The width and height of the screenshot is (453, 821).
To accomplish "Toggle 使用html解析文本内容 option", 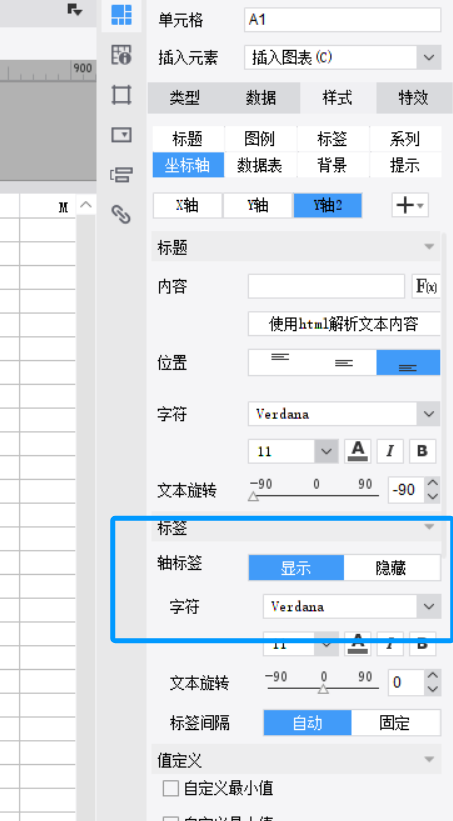I will coord(344,324).
